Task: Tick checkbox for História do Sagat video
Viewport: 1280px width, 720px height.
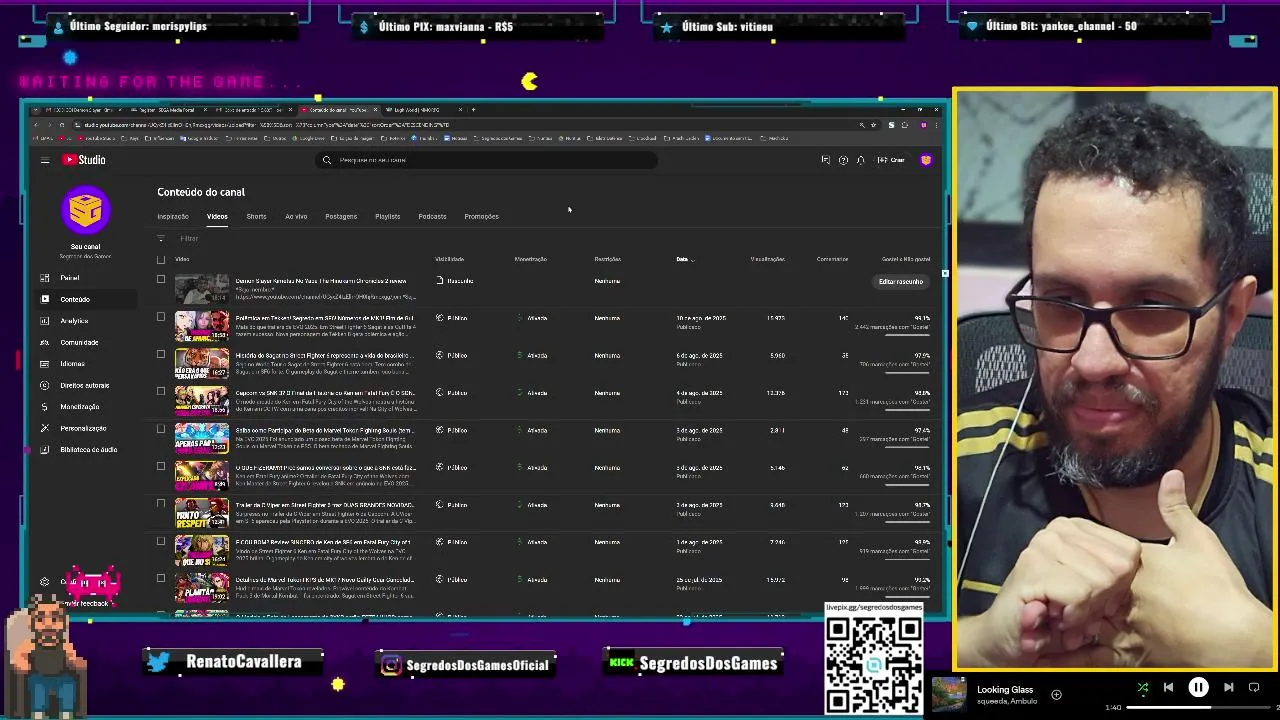Action: 161,354
